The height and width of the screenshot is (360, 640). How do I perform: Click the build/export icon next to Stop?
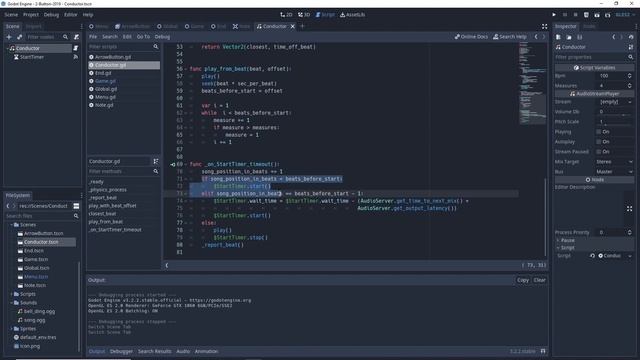pyautogui.click(x=586, y=15)
